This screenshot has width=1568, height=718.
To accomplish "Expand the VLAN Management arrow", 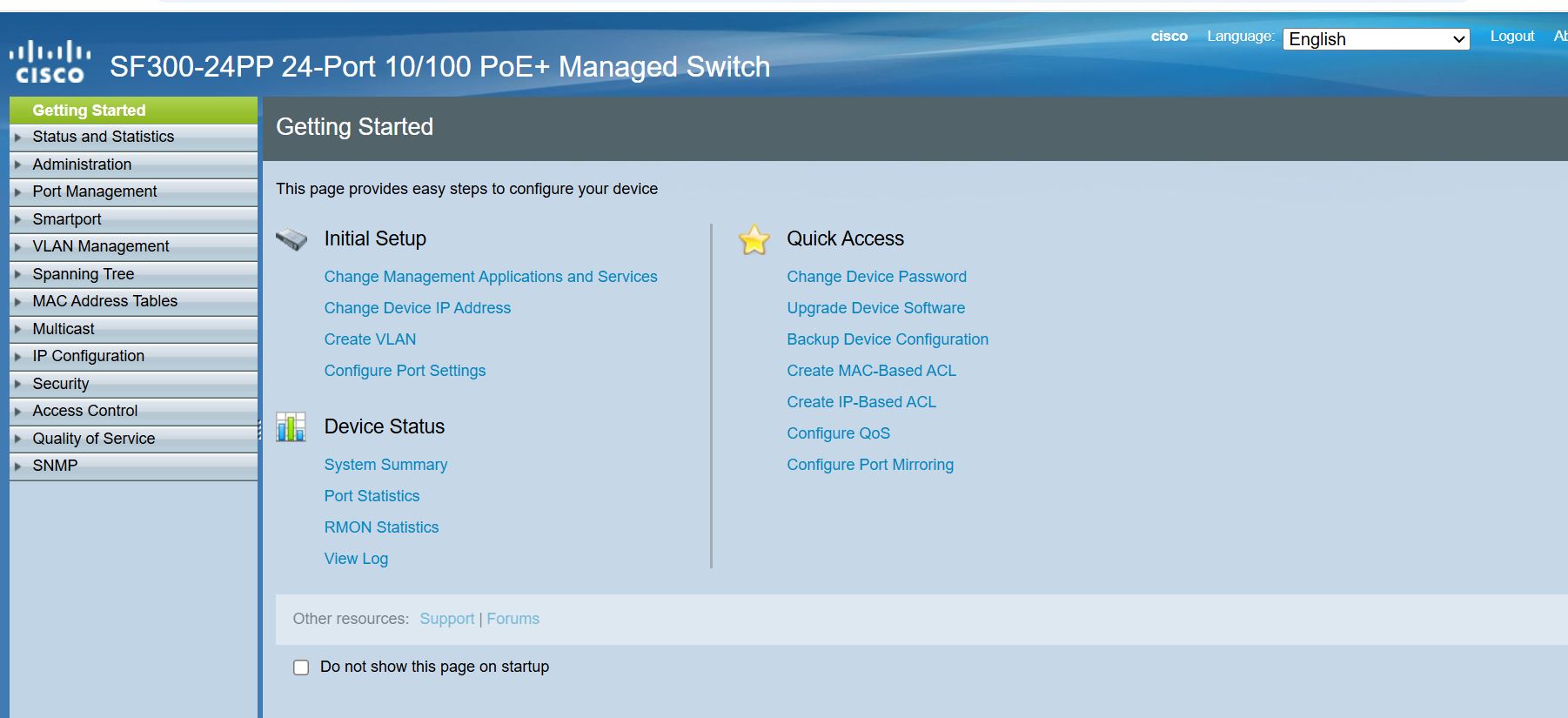I will [17, 247].
